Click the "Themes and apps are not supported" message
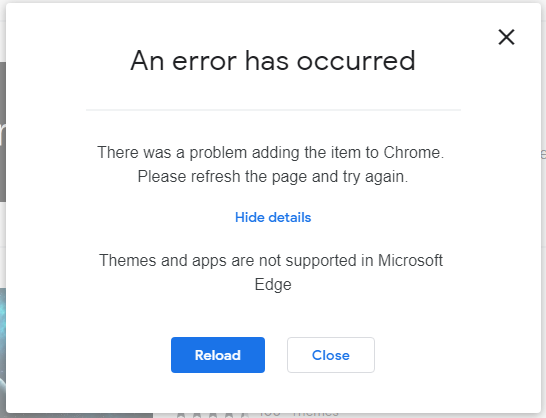 [x=227, y=261]
